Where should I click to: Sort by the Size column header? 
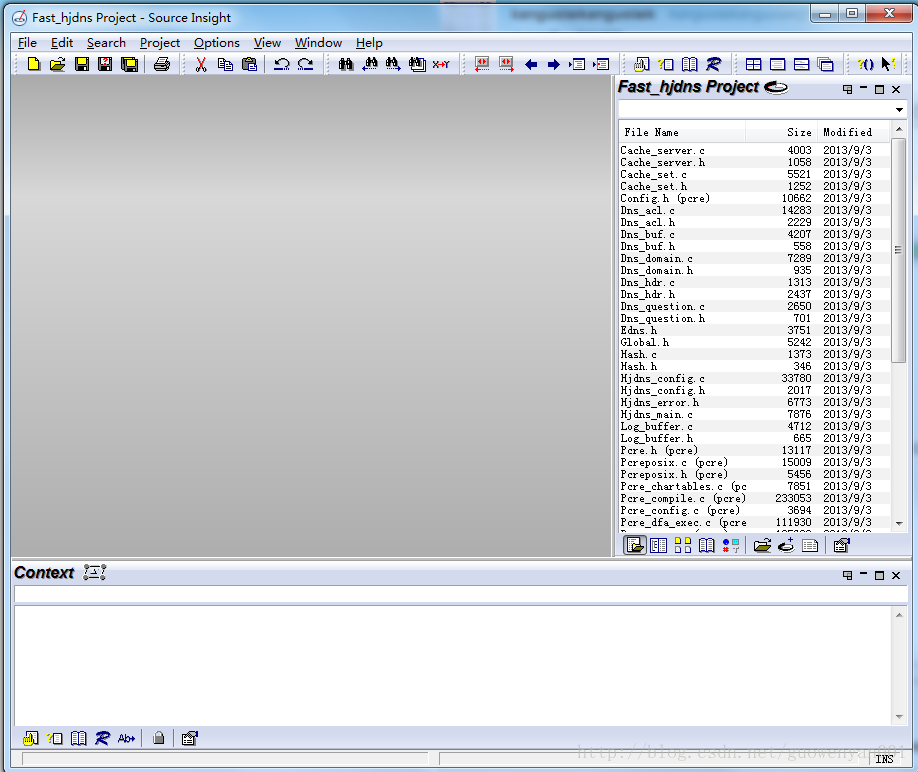pyautogui.click(x=781, y=132)
